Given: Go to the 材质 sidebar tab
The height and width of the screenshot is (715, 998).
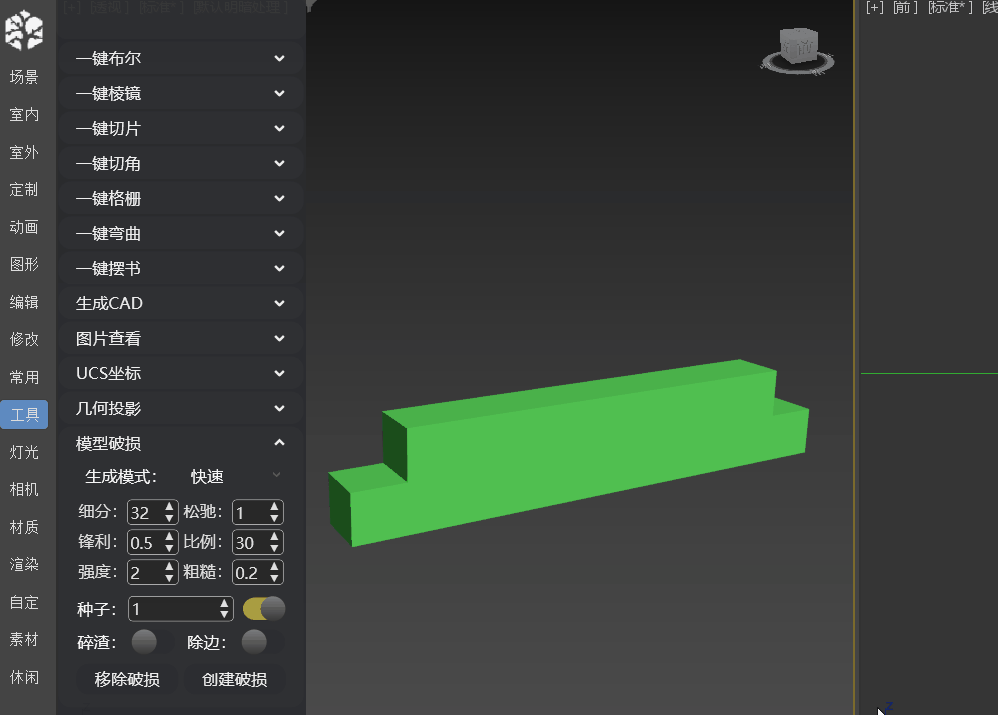Looking at the screenshot, I should coord(24,527).
